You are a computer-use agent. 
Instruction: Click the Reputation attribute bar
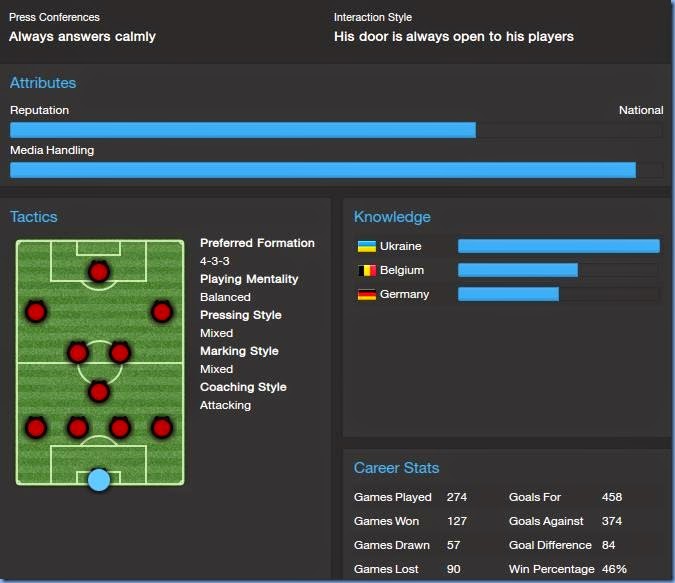pyautogui.click(x=335, y=130)
